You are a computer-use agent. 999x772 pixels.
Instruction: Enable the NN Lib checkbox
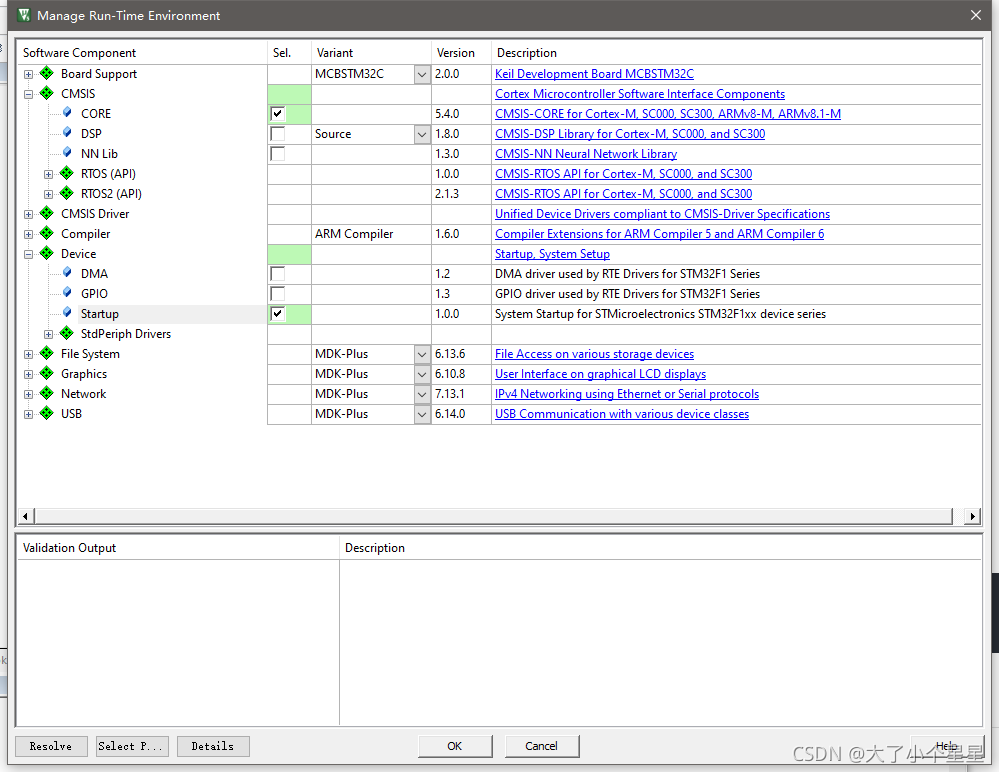[x=278, y=154]
